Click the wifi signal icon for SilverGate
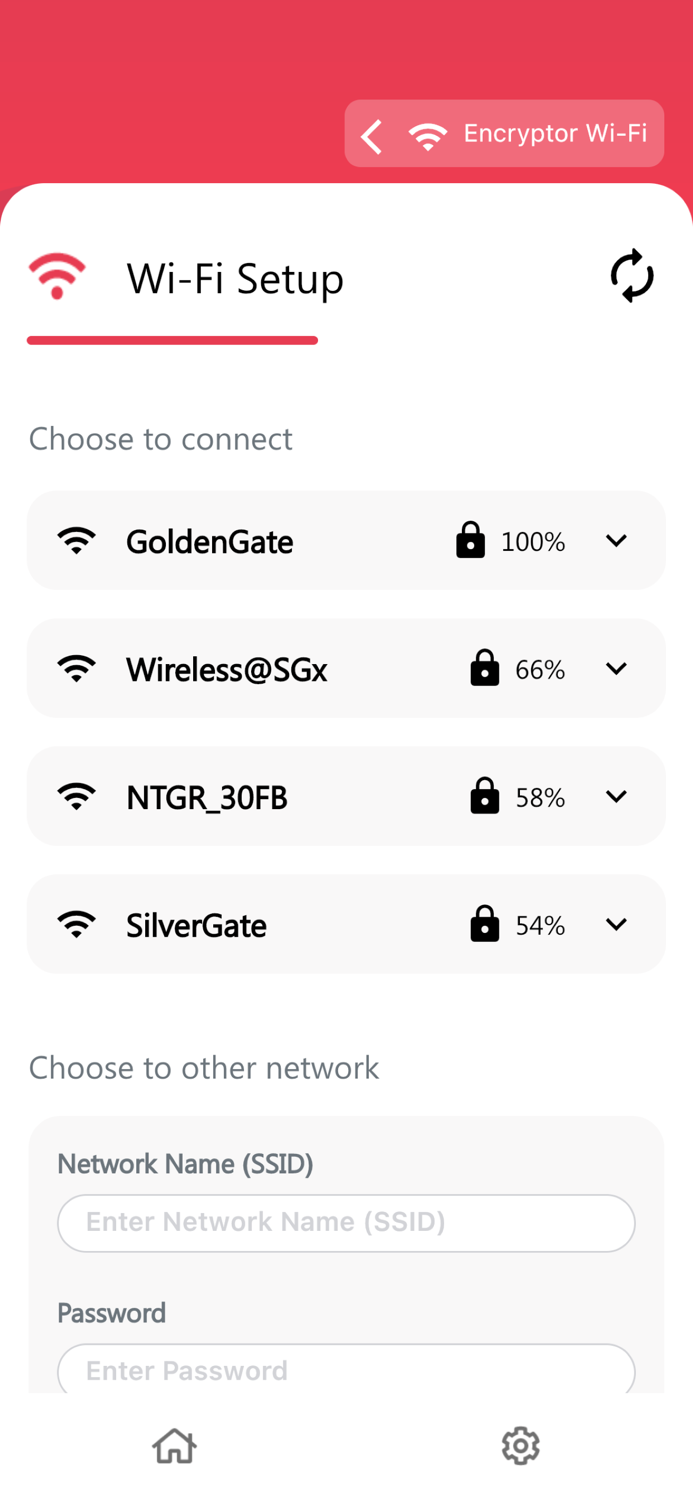693x1500 pixels. point(77,924)
